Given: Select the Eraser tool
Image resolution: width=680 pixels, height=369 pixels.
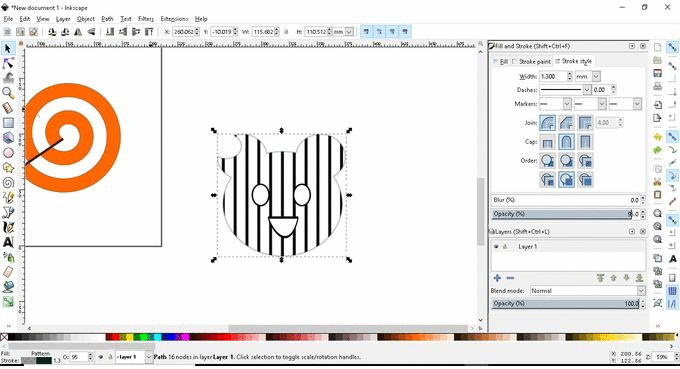Looking at the screenshot, I should click(8, 272).
